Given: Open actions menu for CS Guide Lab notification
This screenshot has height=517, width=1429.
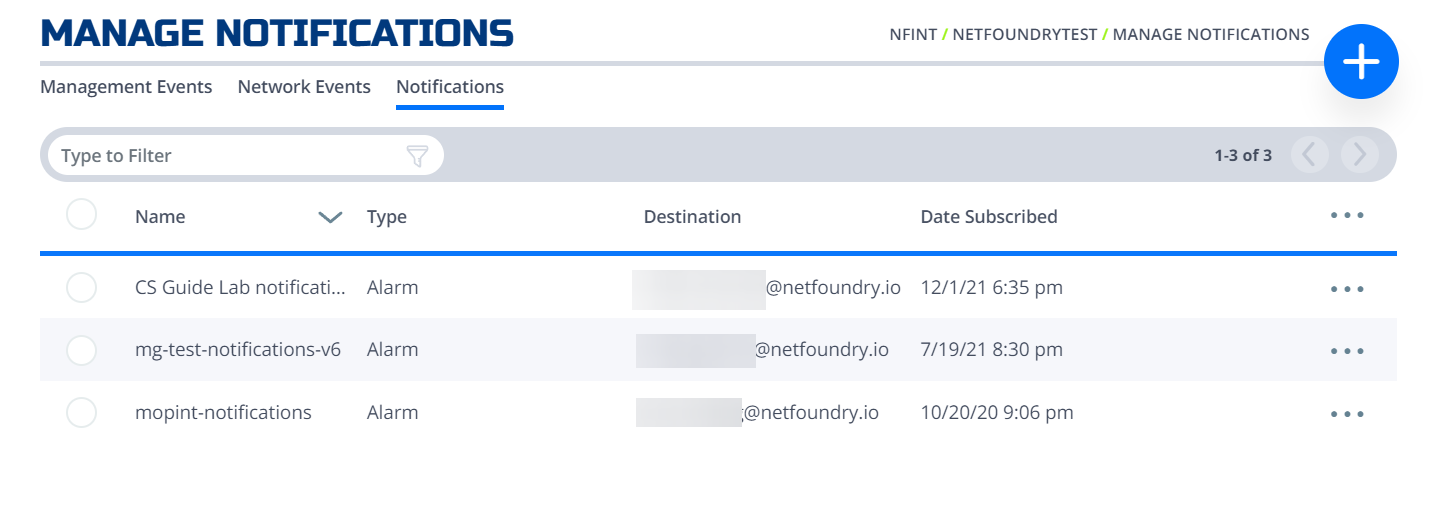Looking at the screenshot, I should [1347, 289].
